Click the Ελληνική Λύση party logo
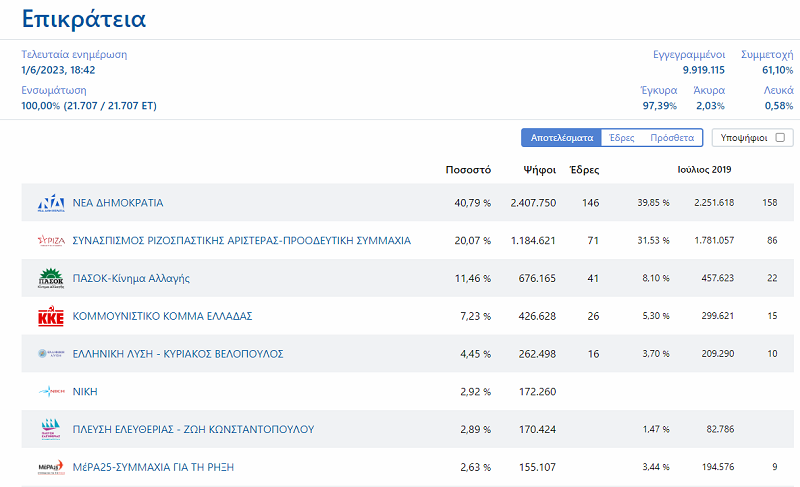The height and width of the screenshot is (487, 800). [x=51, y=353]
